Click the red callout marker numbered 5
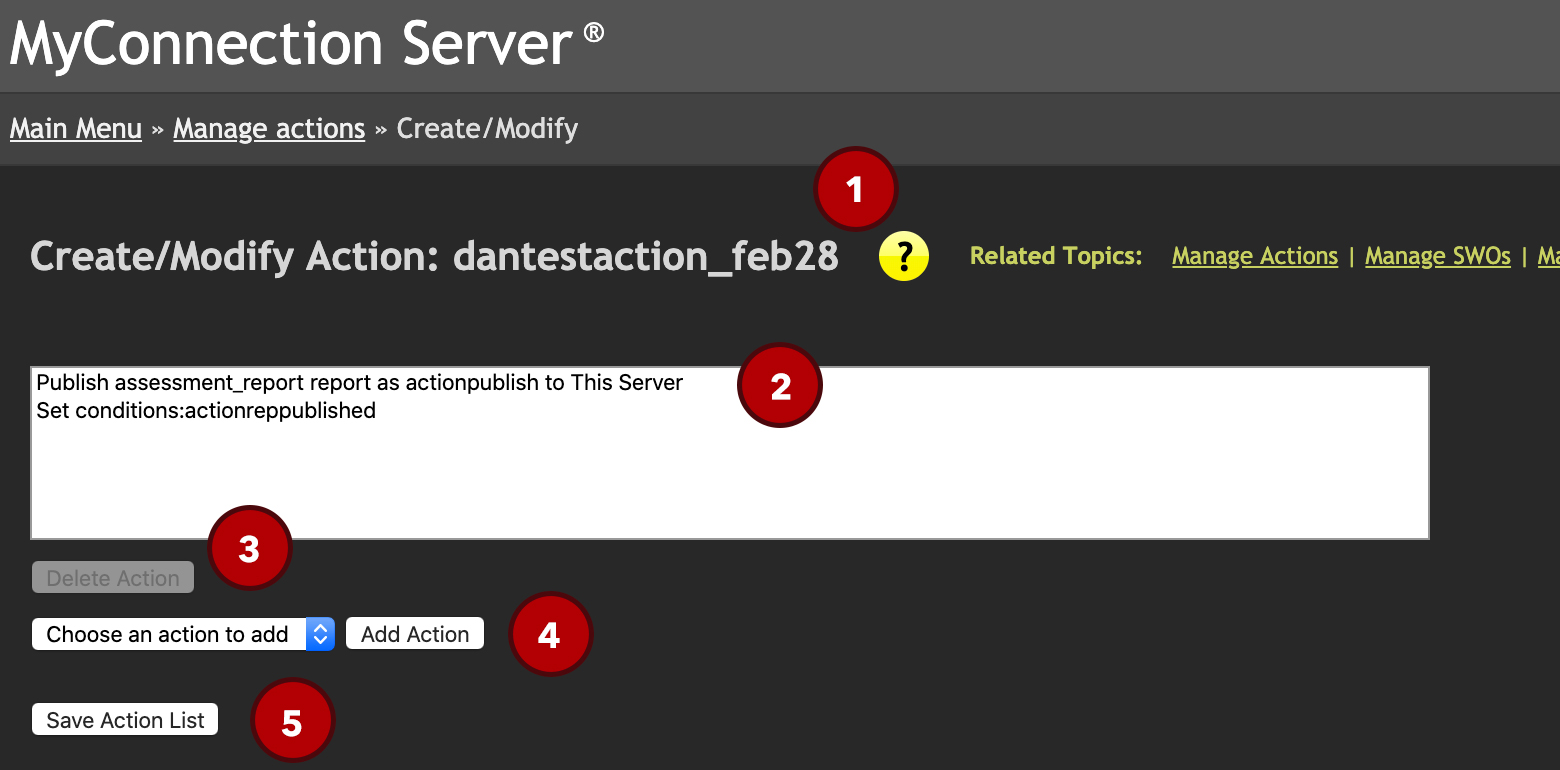The height and width of the screenshot is (770, 1560). click(292, 721)
